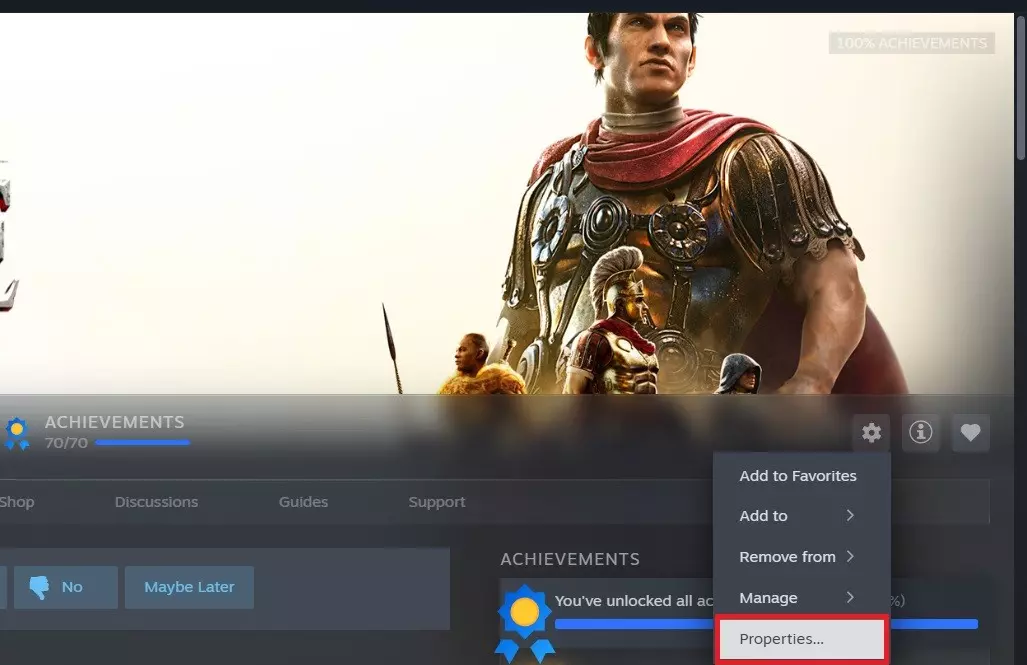Click the You've unlocked all text
The width and height of the screenshot is (1027, 665).
coord(633,601)
